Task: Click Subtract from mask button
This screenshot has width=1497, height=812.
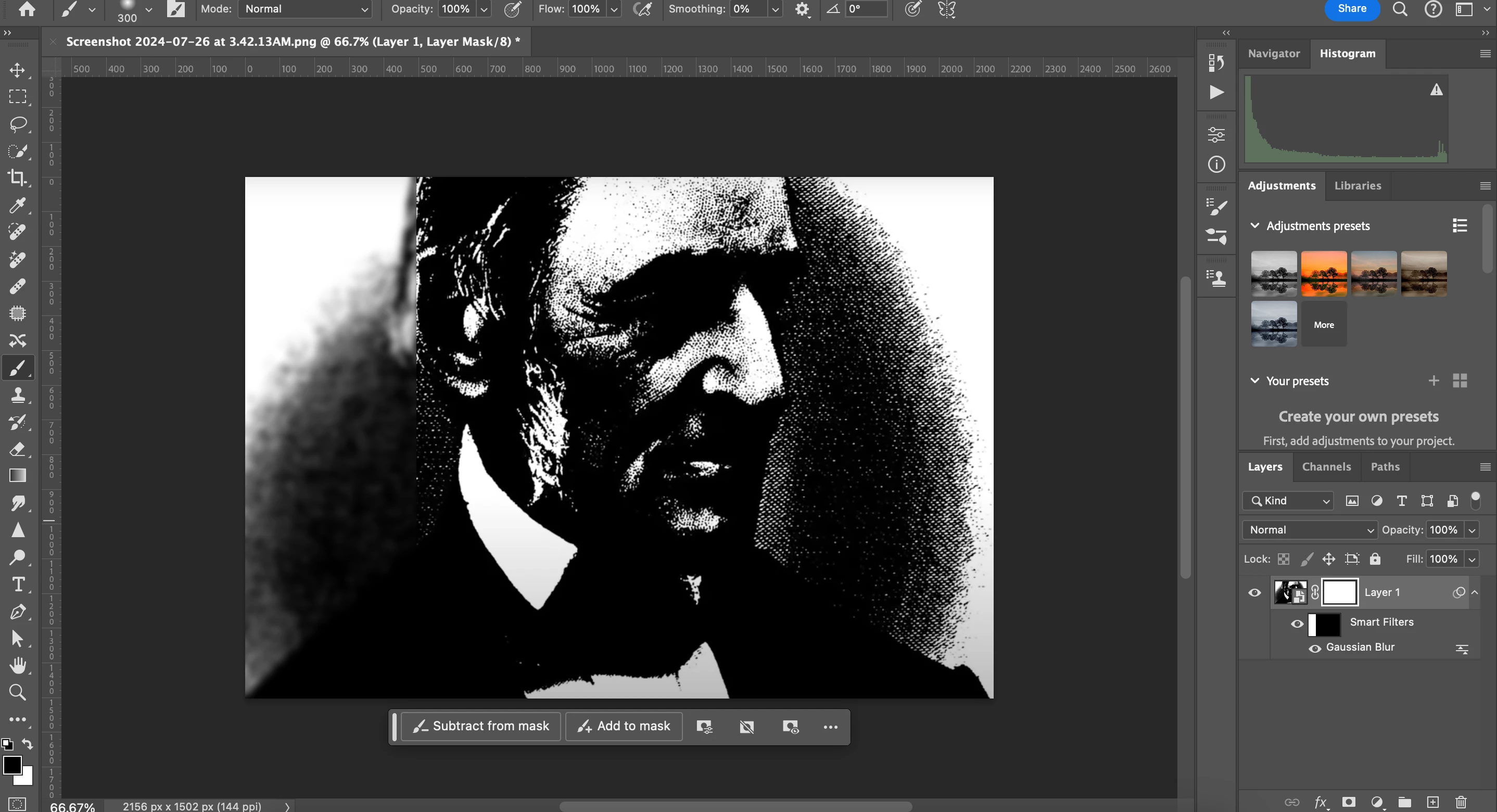Action: (480, 726)
